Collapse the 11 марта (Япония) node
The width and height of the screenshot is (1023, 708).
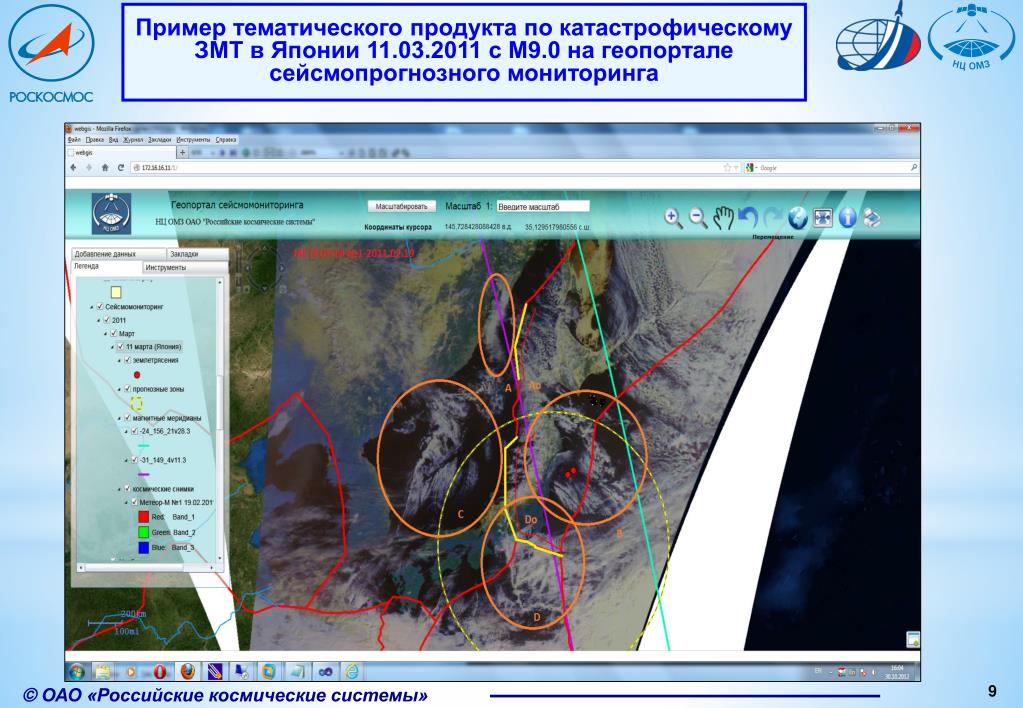click(113, 346)
